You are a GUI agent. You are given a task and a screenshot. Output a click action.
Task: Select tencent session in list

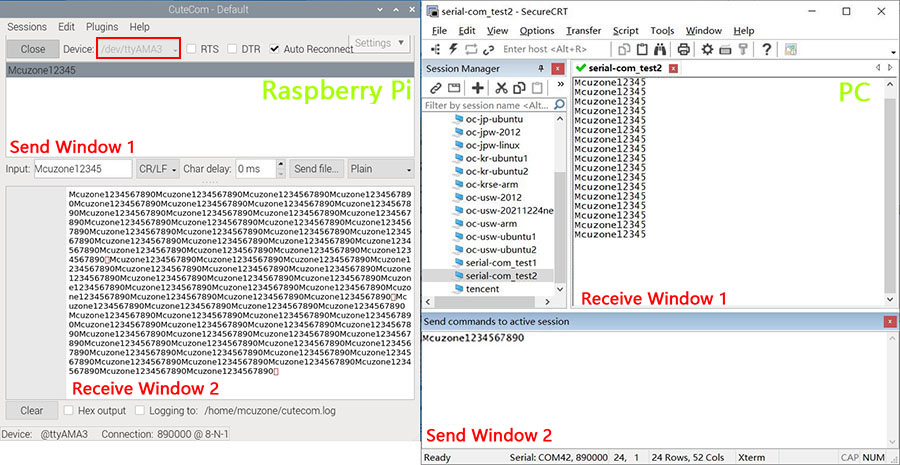(482, 289)
